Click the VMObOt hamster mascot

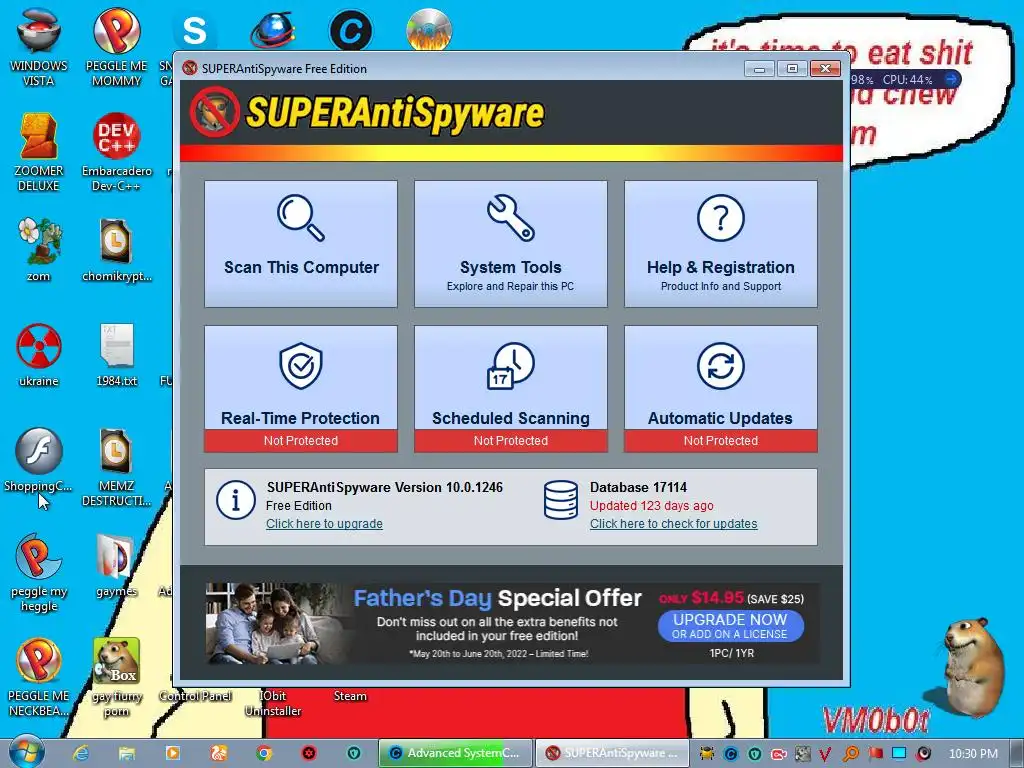972,667
